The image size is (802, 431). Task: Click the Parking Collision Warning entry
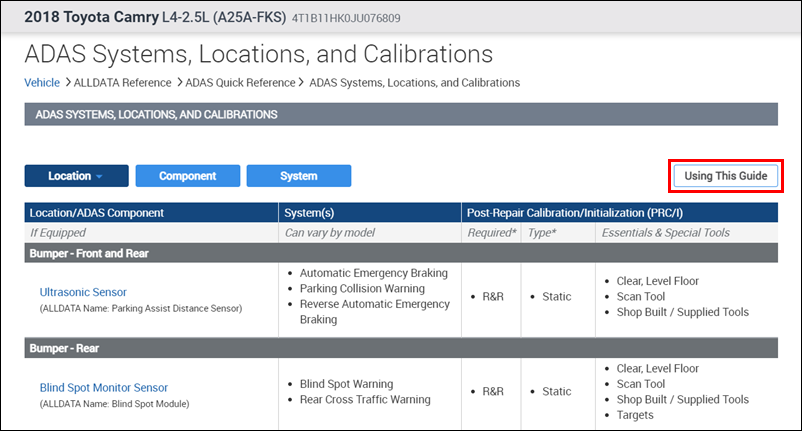click(x=362, y=288)
